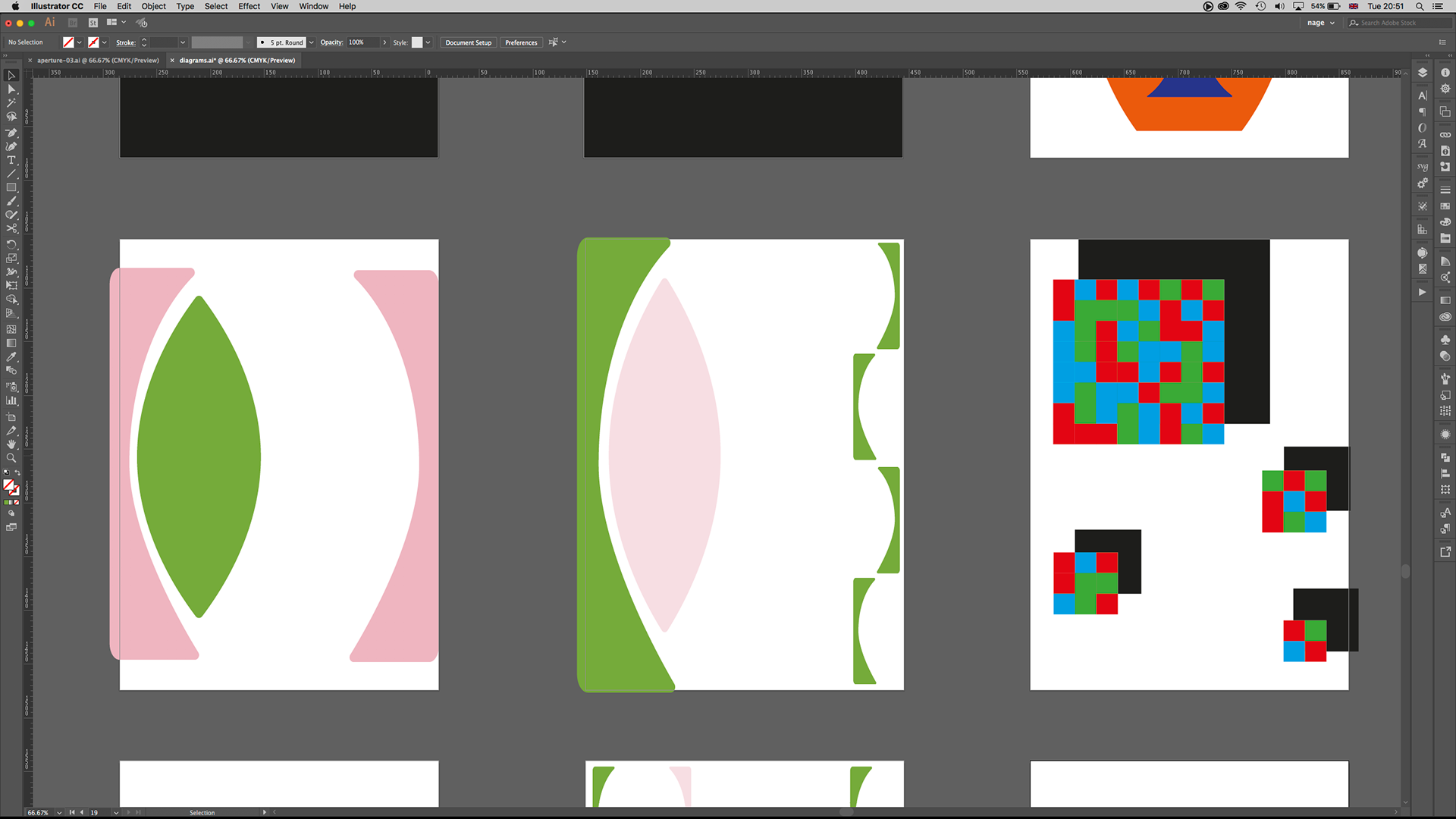The width and height of the screenshot is (1456, 819).
Task: Switch to the aperture-03.ai tab
Action: tap(98, 60)
